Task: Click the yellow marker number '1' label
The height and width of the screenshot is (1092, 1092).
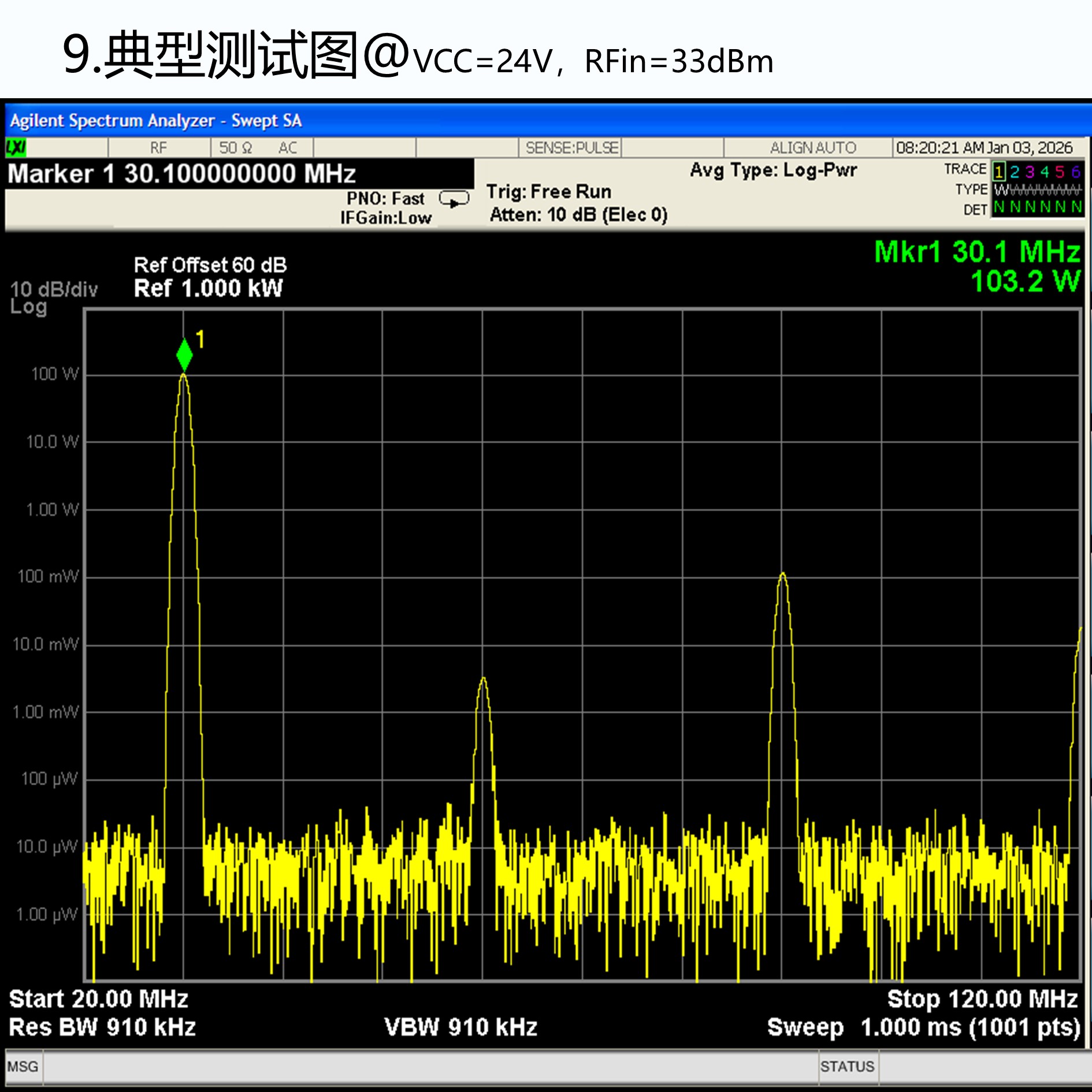Action: 200,340
